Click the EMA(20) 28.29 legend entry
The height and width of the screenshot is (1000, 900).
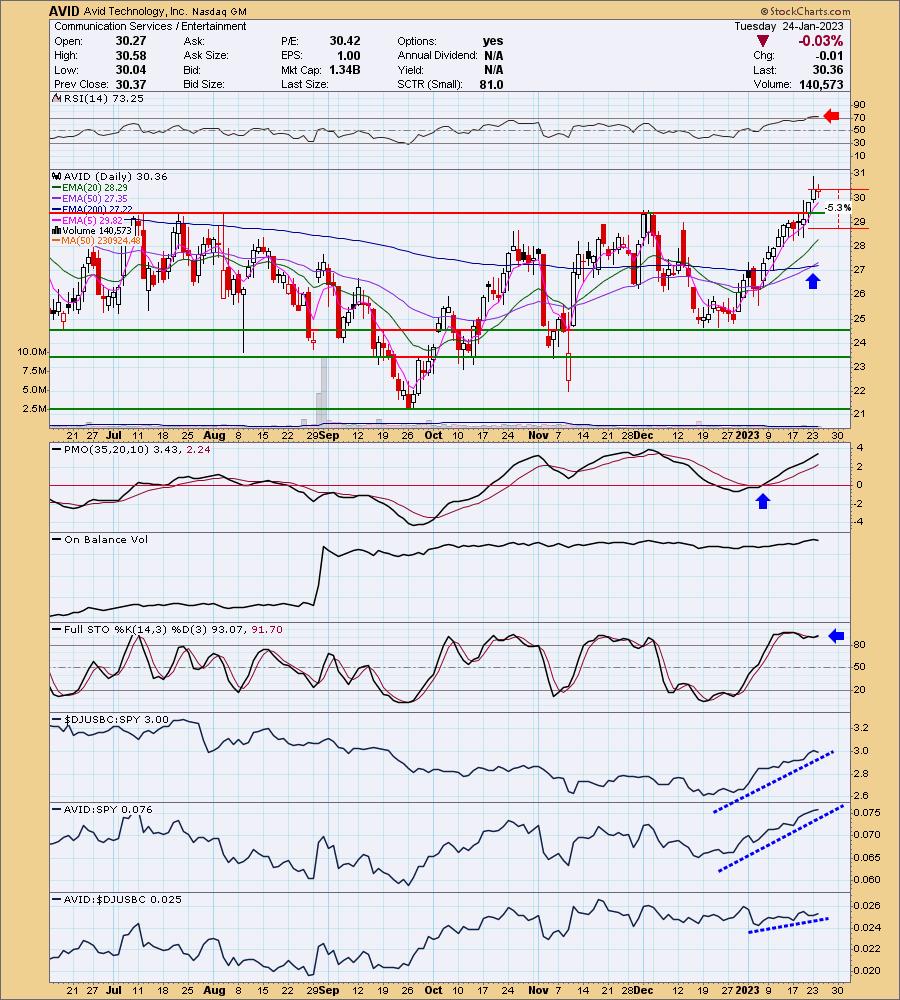point(94,188)
